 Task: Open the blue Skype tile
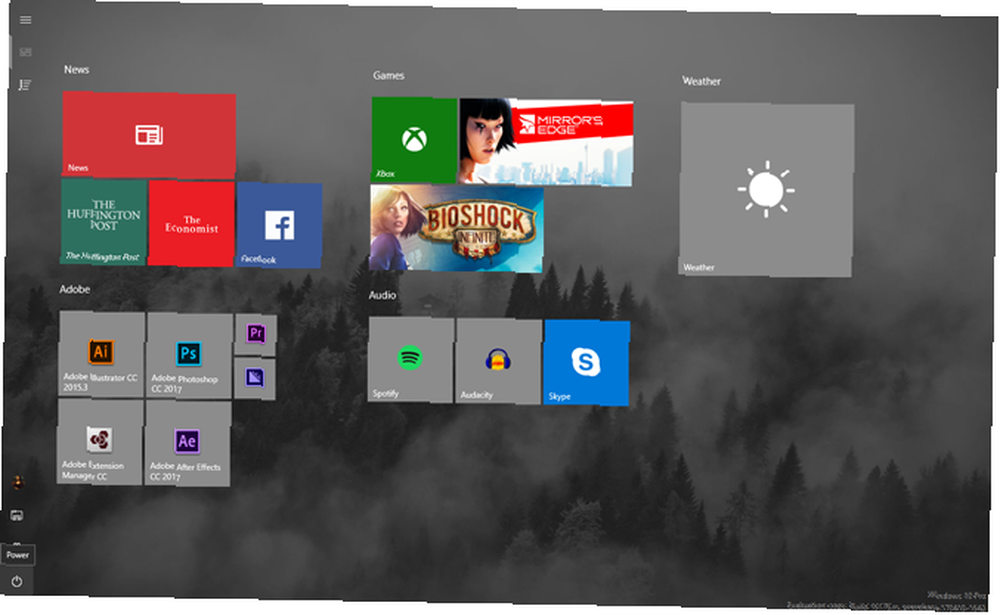point(587,363)
